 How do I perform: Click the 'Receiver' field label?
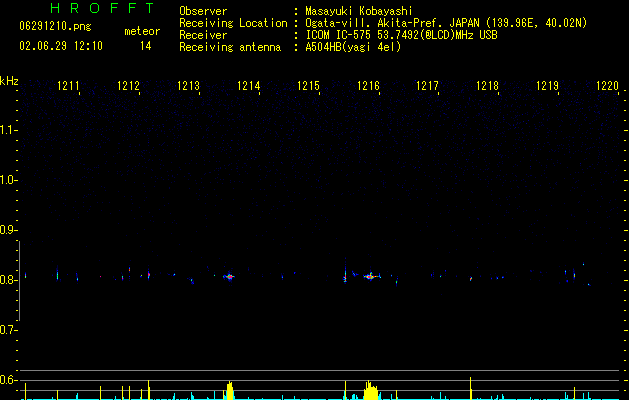pyautogui.click(x=203, y=35)
